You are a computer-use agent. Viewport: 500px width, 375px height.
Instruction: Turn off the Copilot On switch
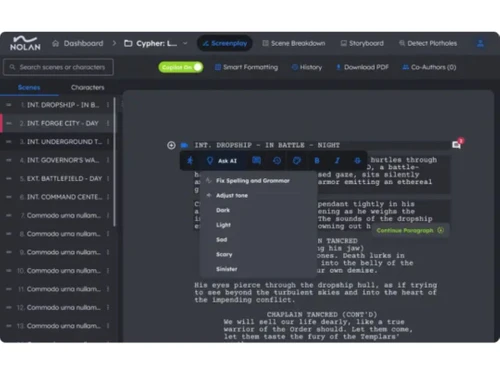pos(180,67)
